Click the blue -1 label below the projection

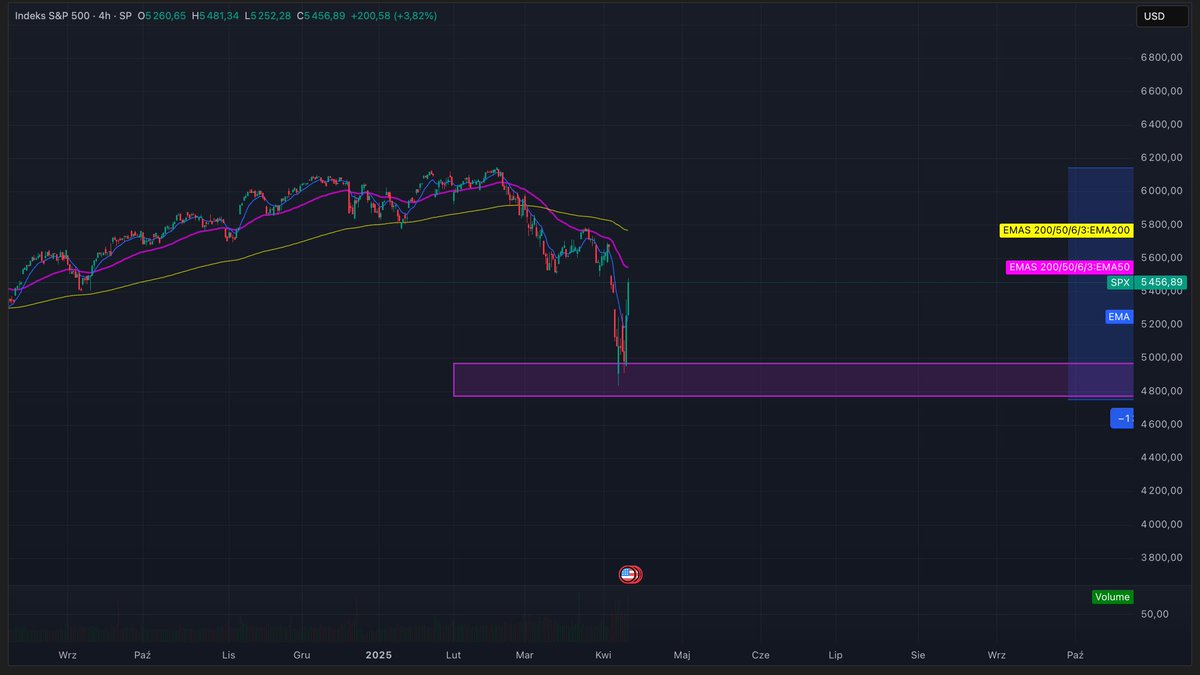click(x=1122, y=418)
